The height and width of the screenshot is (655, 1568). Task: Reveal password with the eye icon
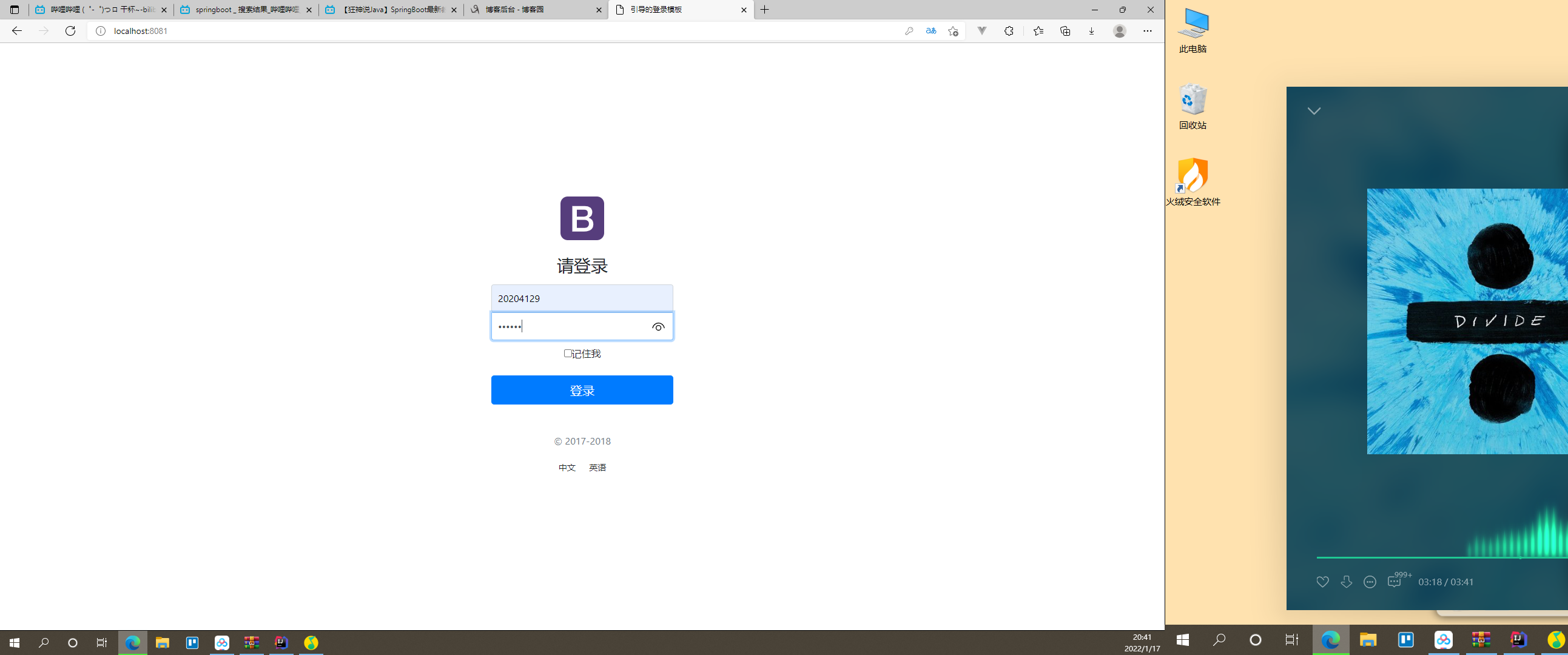[658, 327]
